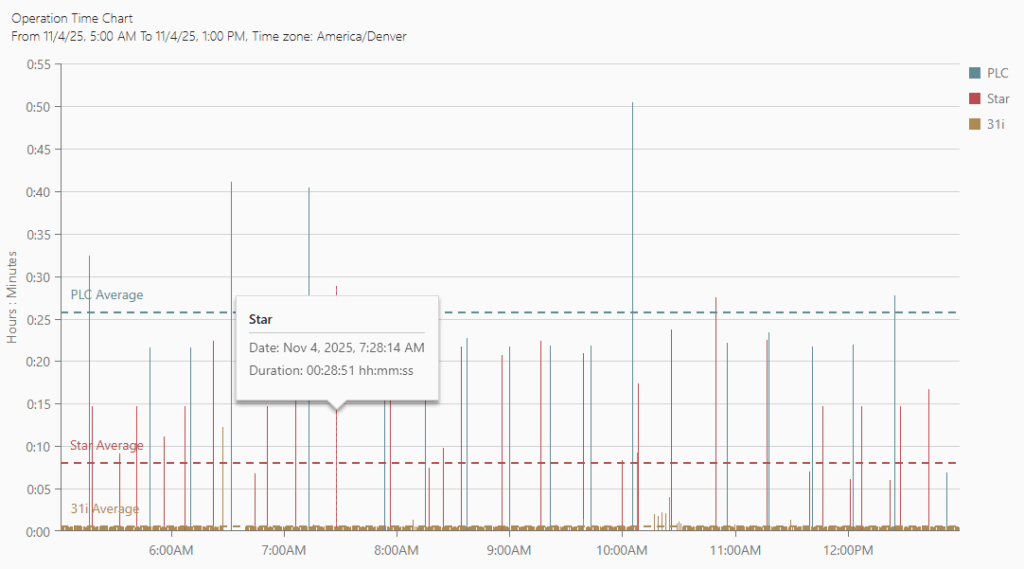
Task: Click the PLC legend color swatch
Action: [x=974, y=73]
